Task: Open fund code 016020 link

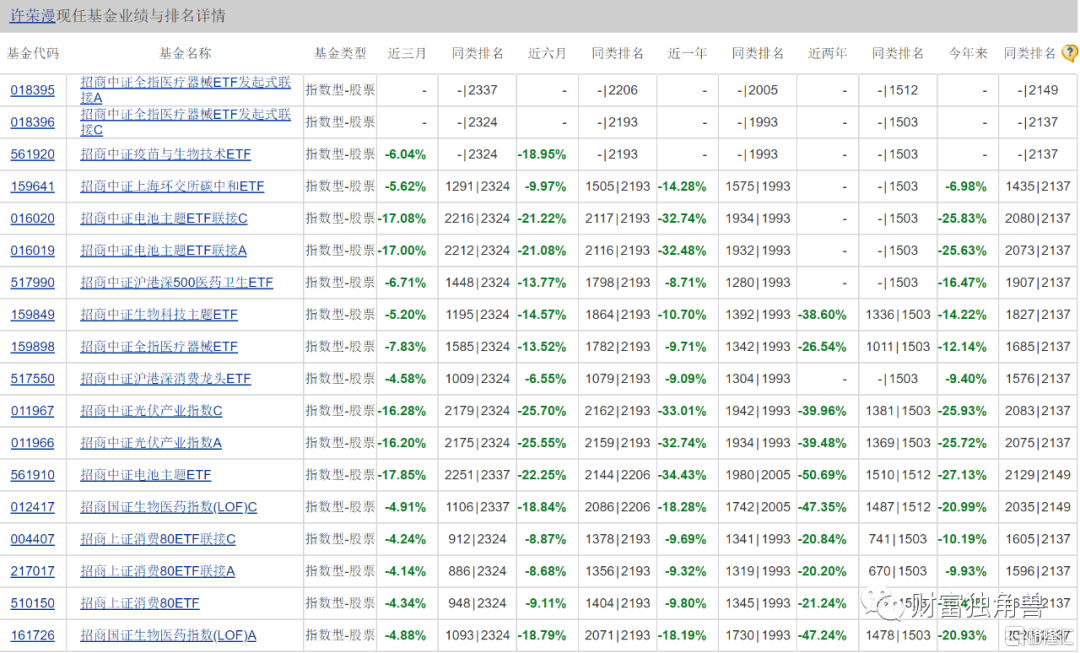Action: tap(32, 218)
